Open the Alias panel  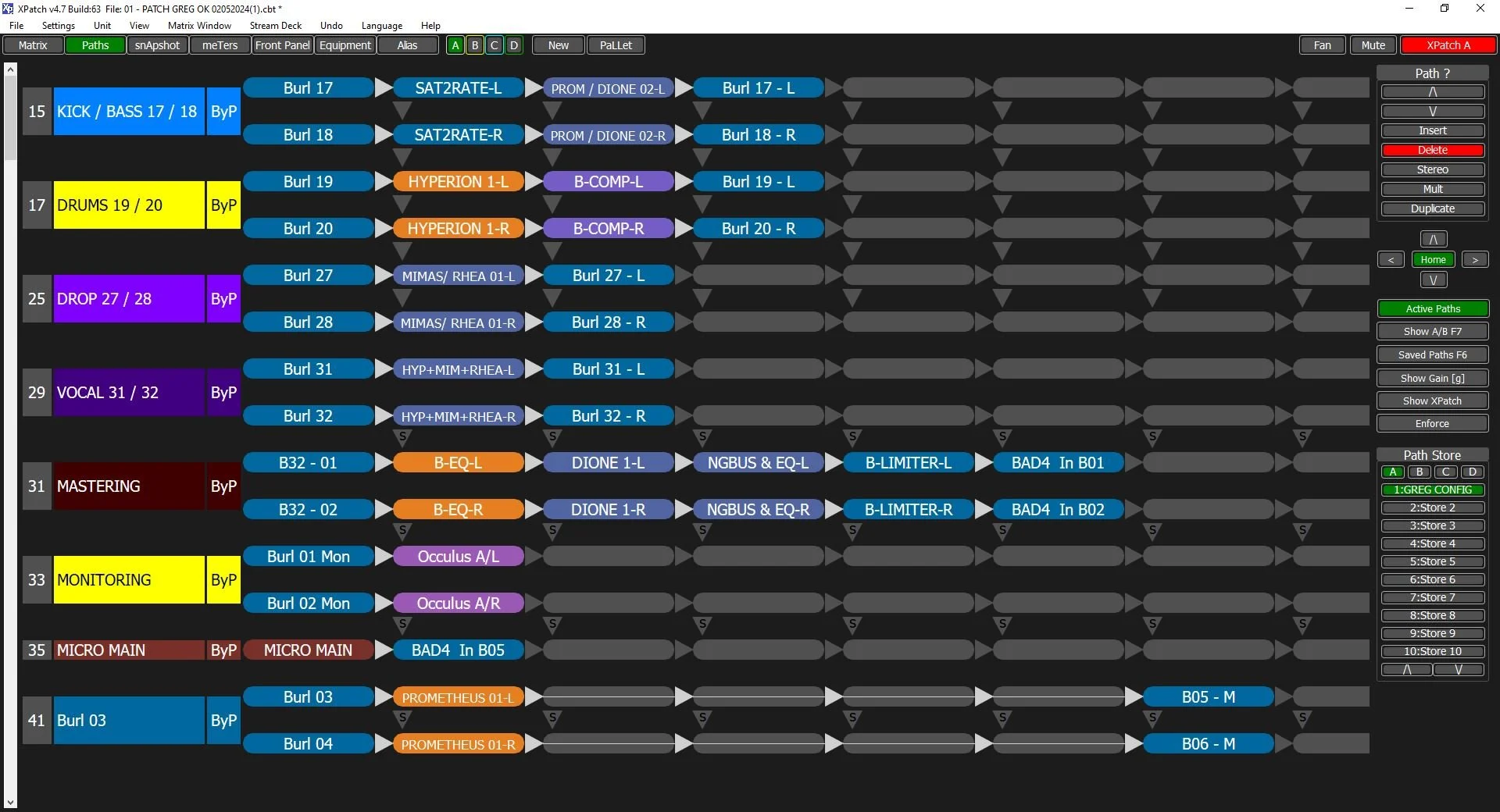click(407, 45)
